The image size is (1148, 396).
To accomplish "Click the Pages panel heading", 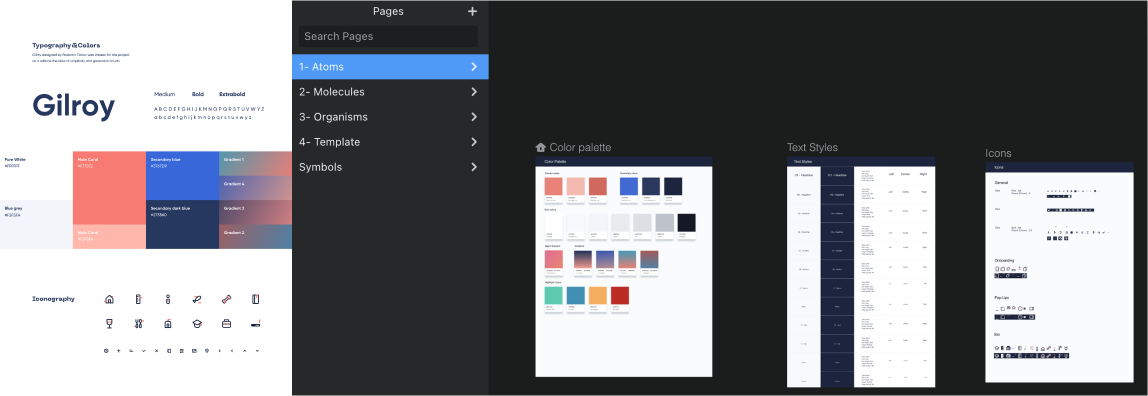I will [388, 11].
